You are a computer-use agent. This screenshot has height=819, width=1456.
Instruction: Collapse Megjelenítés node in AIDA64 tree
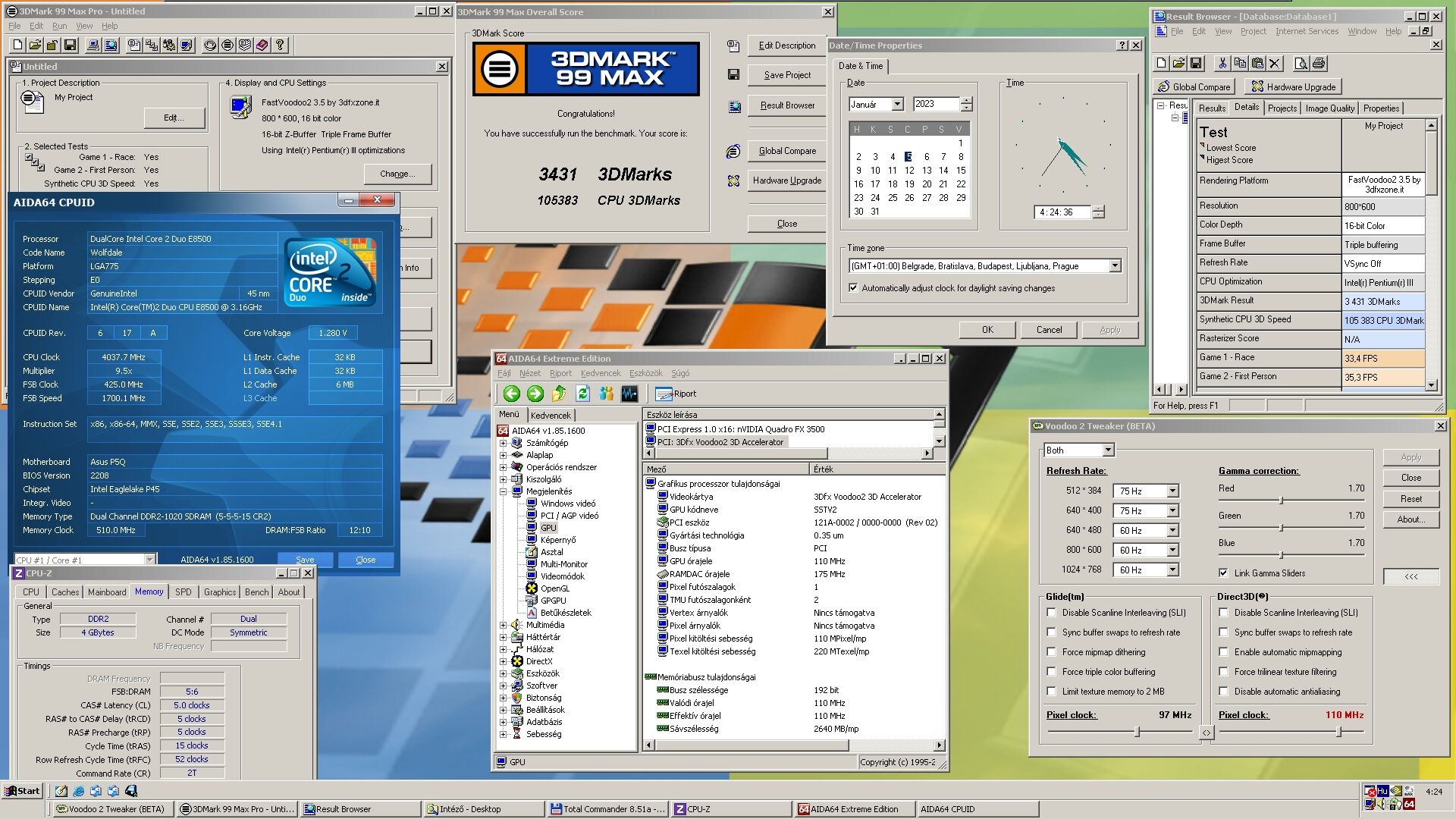[503, 491]
